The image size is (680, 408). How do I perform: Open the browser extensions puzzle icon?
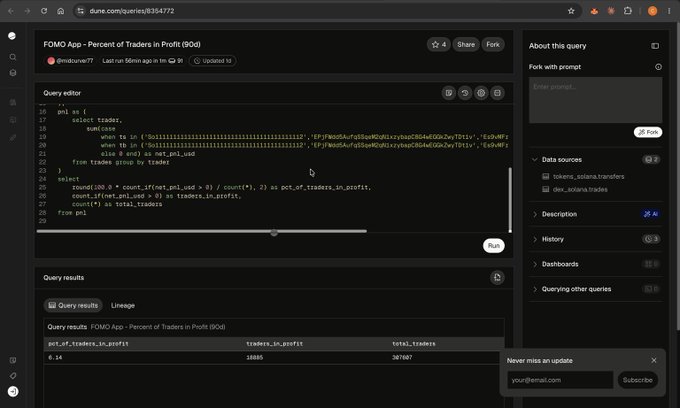click(628, 11)
